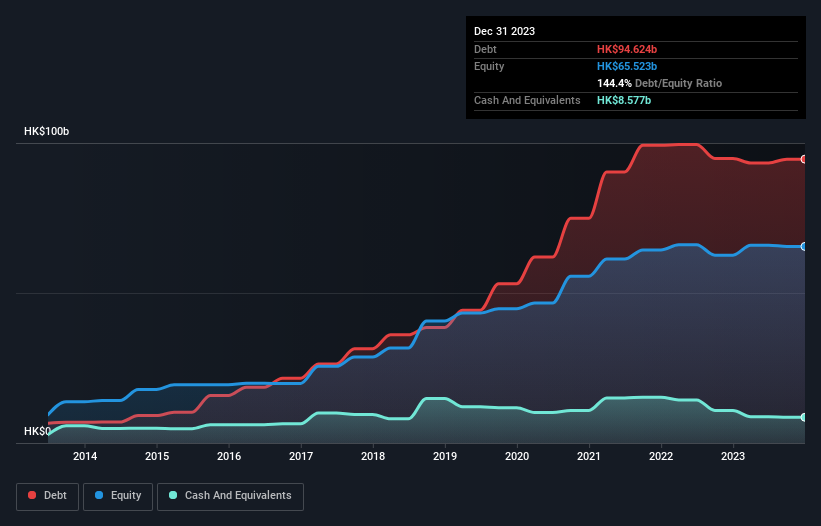The width and height of the screenshot is (821, 526).
Task: Click the Cash And Equivalents tooltip label
Action: pyautogui.click(x=527, y=100)
